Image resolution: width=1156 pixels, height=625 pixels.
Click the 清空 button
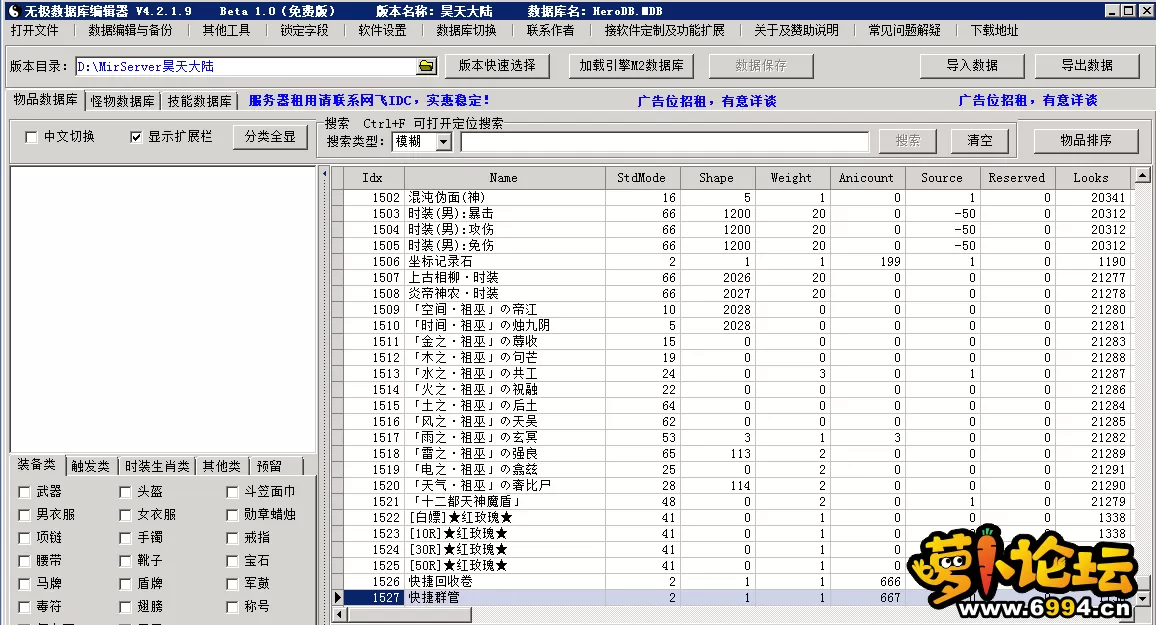click(980, 141)
